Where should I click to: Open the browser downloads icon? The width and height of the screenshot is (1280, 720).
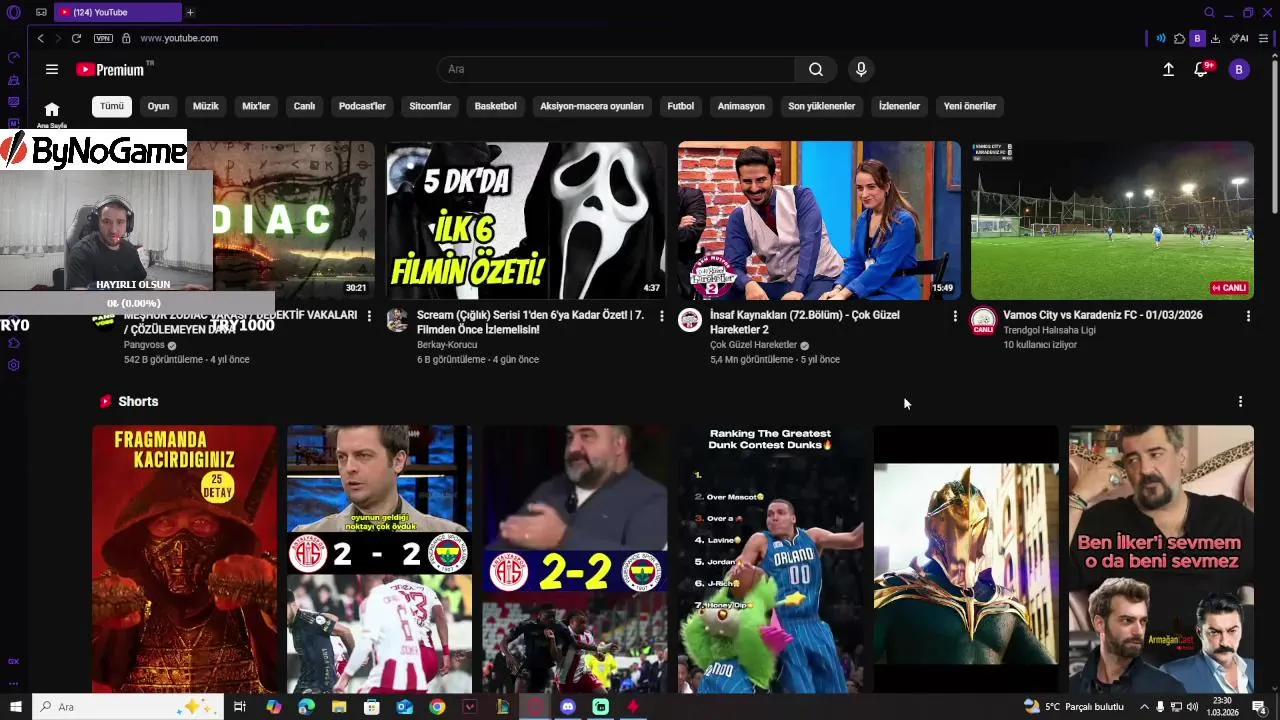(x=1215, y=38)
